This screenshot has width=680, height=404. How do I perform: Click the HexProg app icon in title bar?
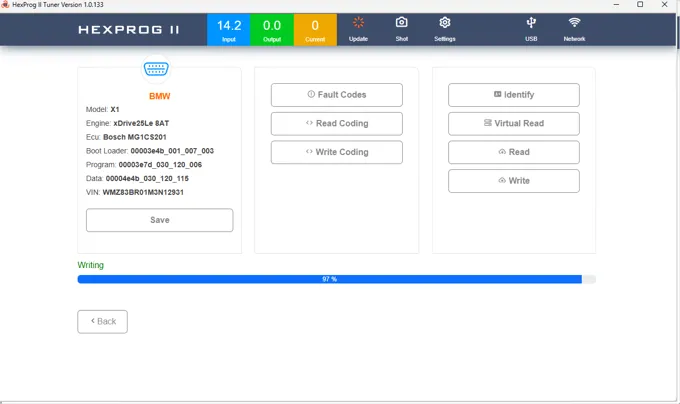click(5, 4)
